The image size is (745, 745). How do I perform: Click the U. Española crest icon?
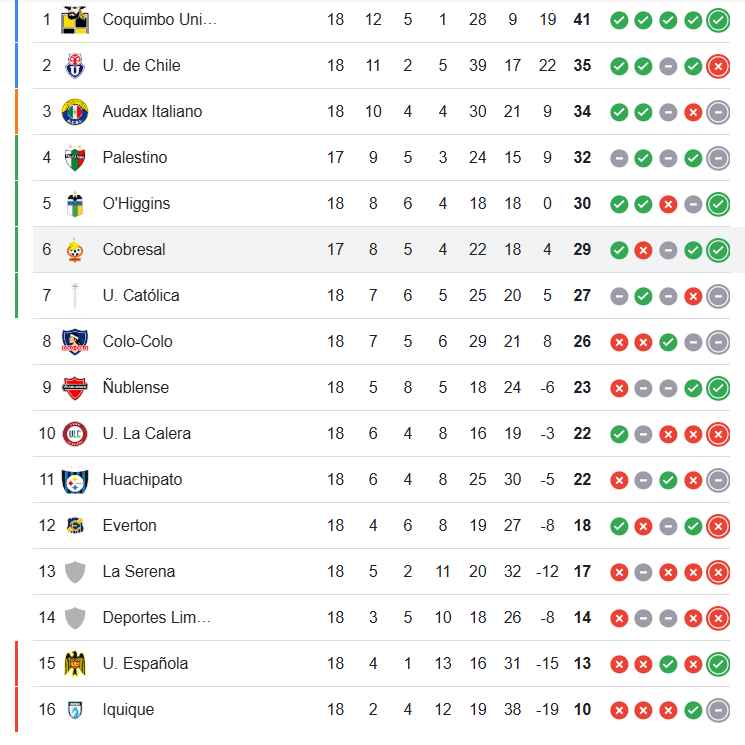point(75,664)
